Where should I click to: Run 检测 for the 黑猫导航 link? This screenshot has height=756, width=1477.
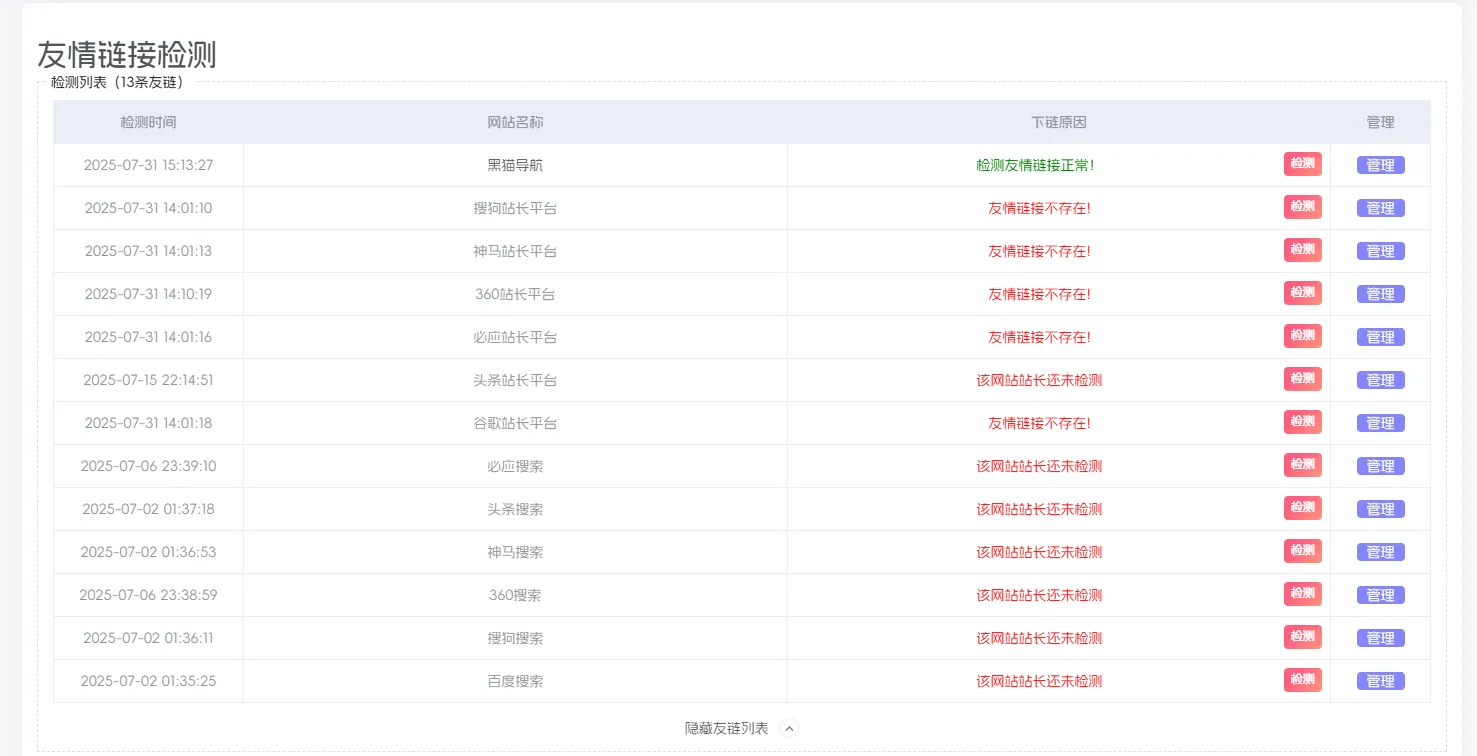click(x=1302, y=164)
